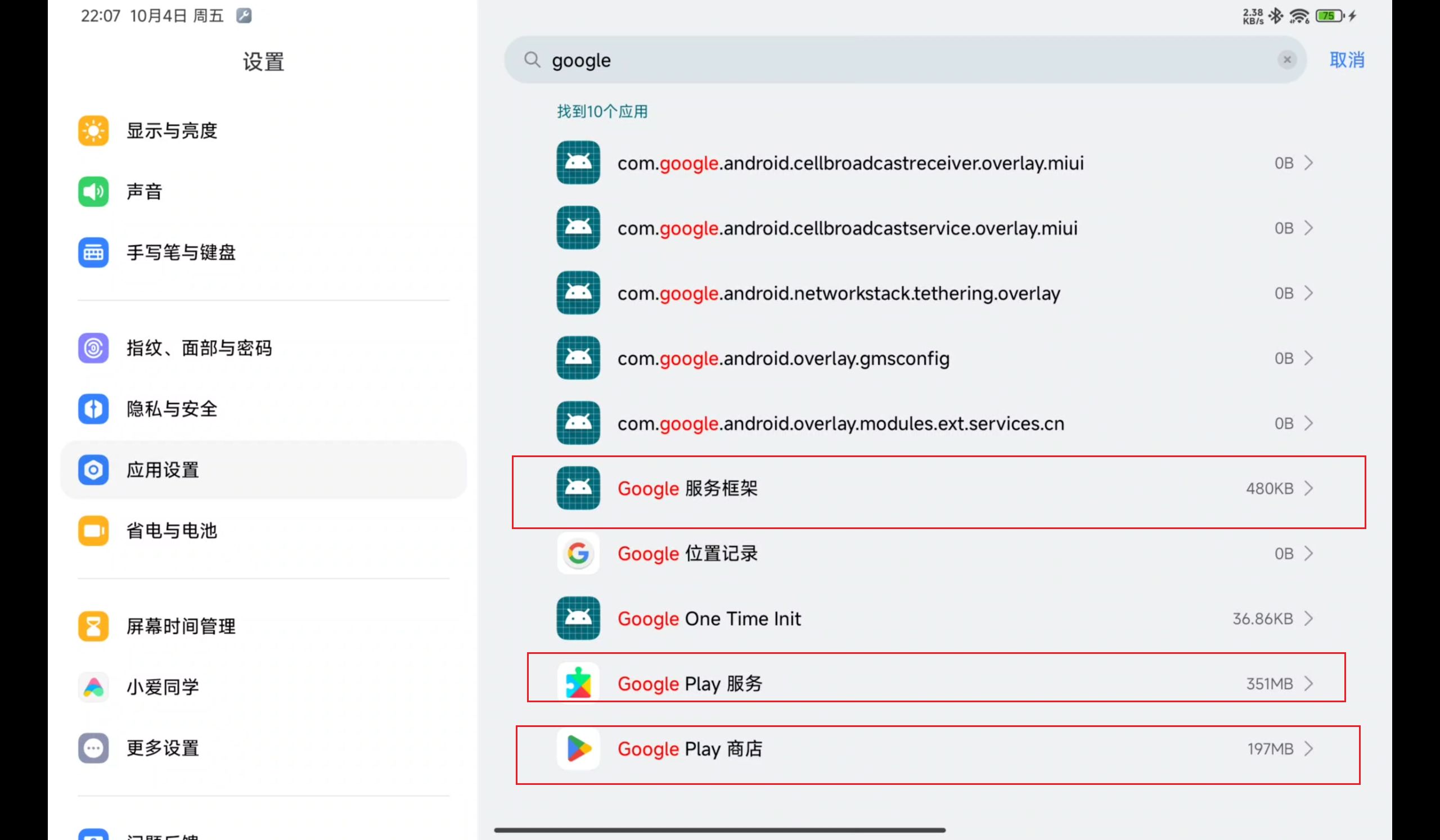This screenshot has height=840, width=1440.
Task: Open Display & Brightness sun icon
Action: click(x=93, y=131)
